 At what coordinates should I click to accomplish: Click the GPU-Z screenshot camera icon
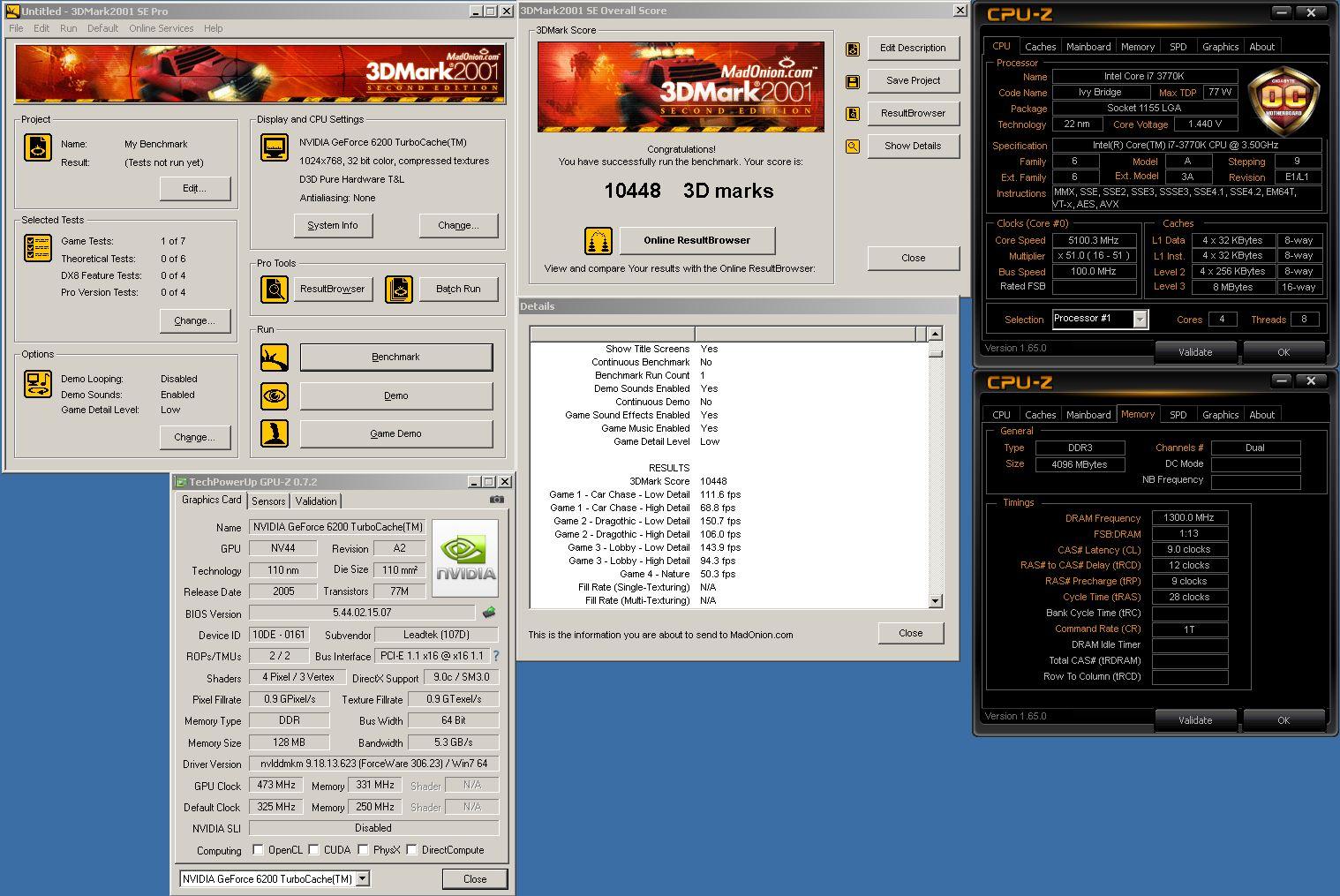pos(497,500)
